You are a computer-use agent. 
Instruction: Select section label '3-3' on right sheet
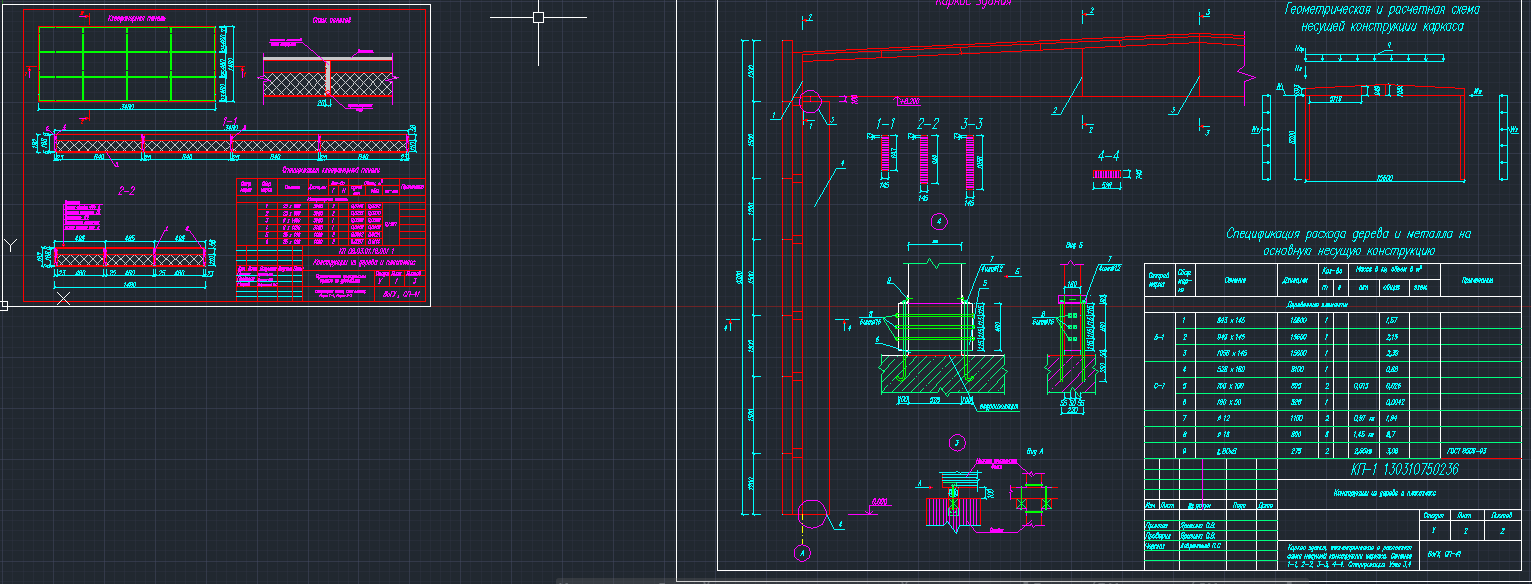point(971,124)
